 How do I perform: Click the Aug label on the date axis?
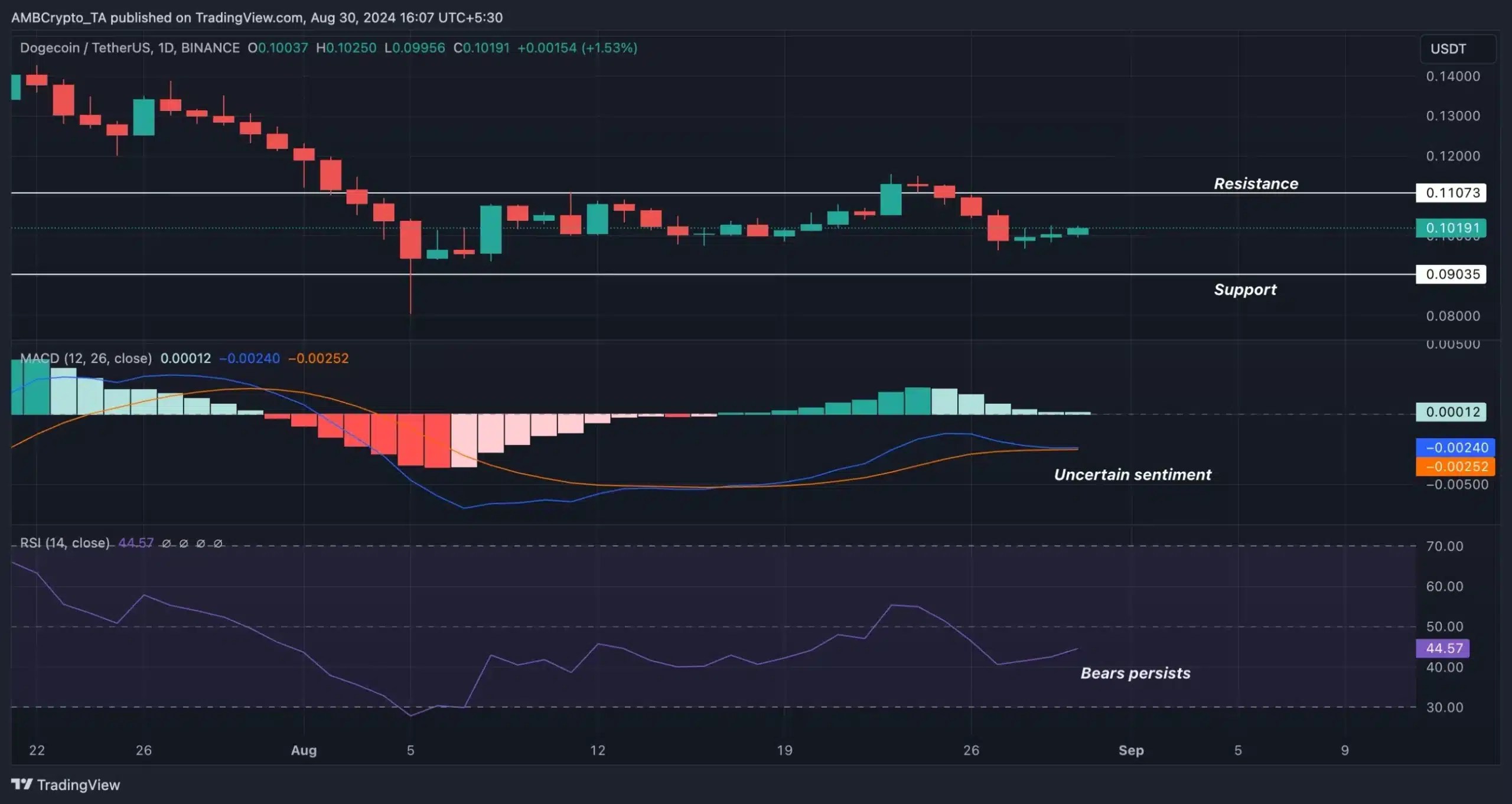pyautogui.click(x=305, y=750)
